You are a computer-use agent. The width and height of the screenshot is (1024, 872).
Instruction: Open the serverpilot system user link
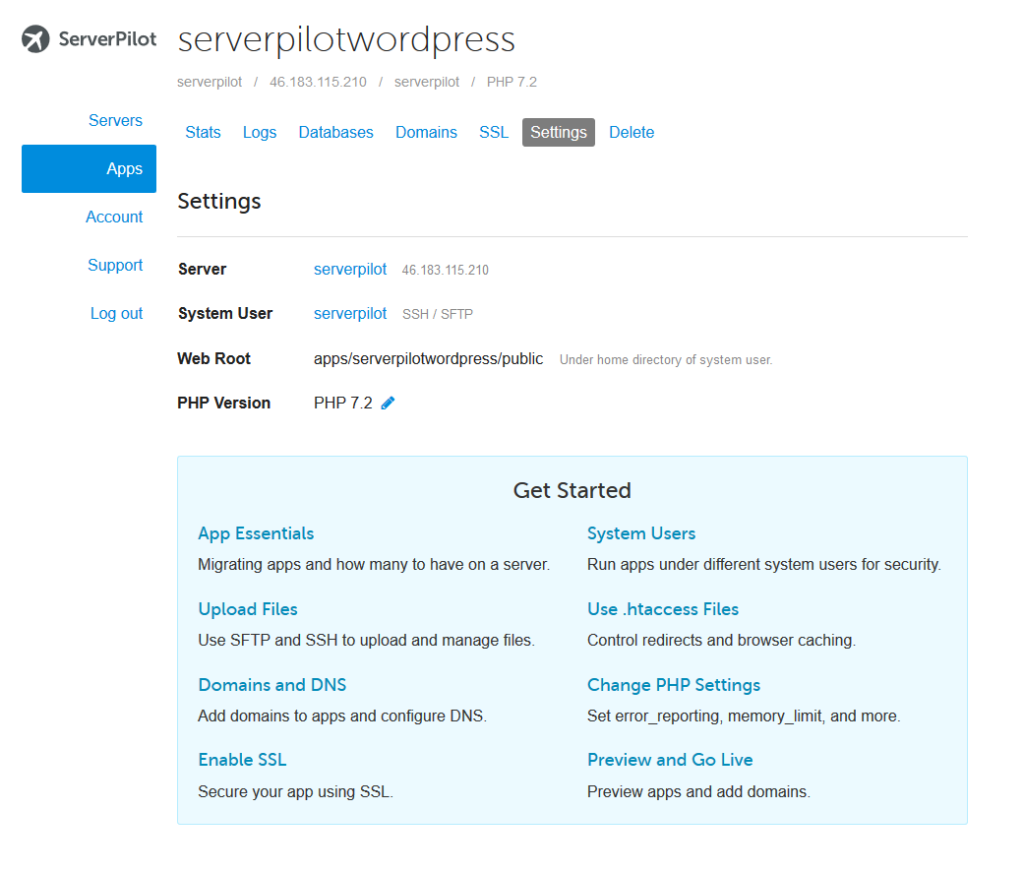point(350,314)
